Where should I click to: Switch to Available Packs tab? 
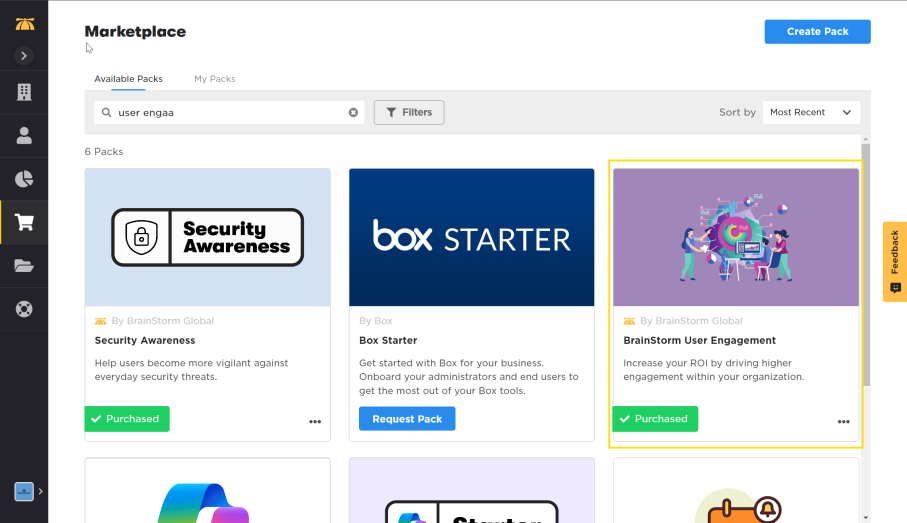128,79
